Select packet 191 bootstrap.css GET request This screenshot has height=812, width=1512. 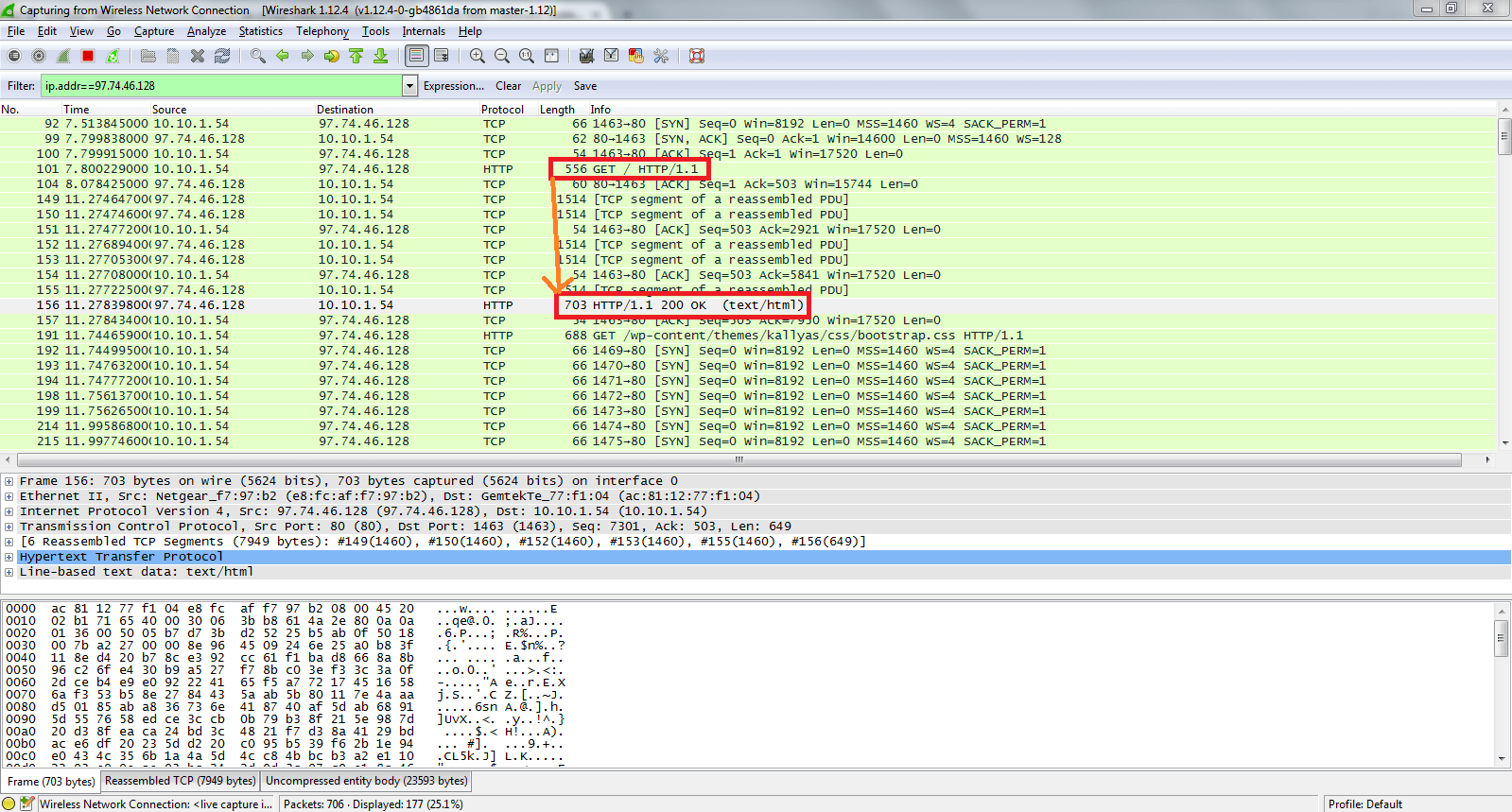(x=748, y=336)
